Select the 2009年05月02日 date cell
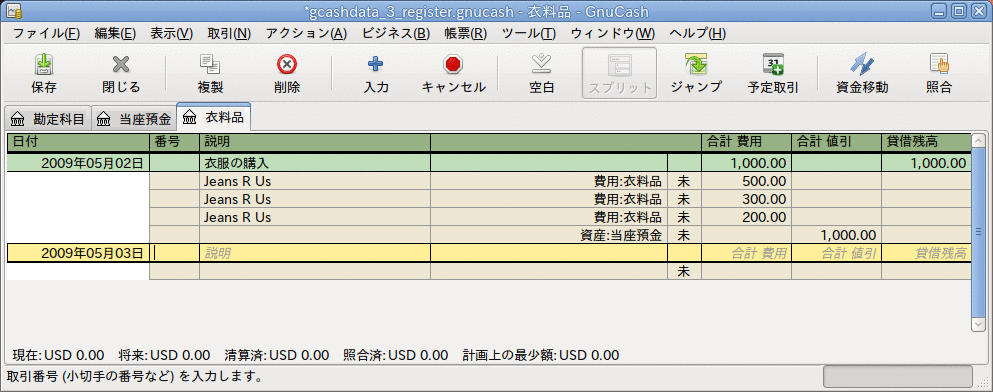Viewport: 993px width, 392px height. point(78,163)
